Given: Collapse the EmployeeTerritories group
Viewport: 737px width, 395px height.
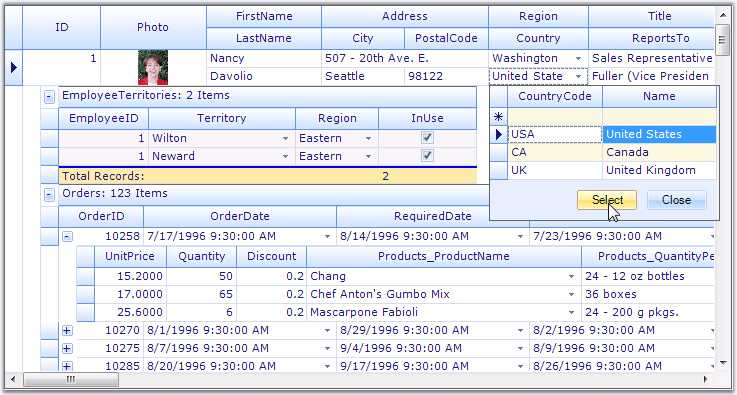Looking at the screenshot, I should click(x=49, y=97).
